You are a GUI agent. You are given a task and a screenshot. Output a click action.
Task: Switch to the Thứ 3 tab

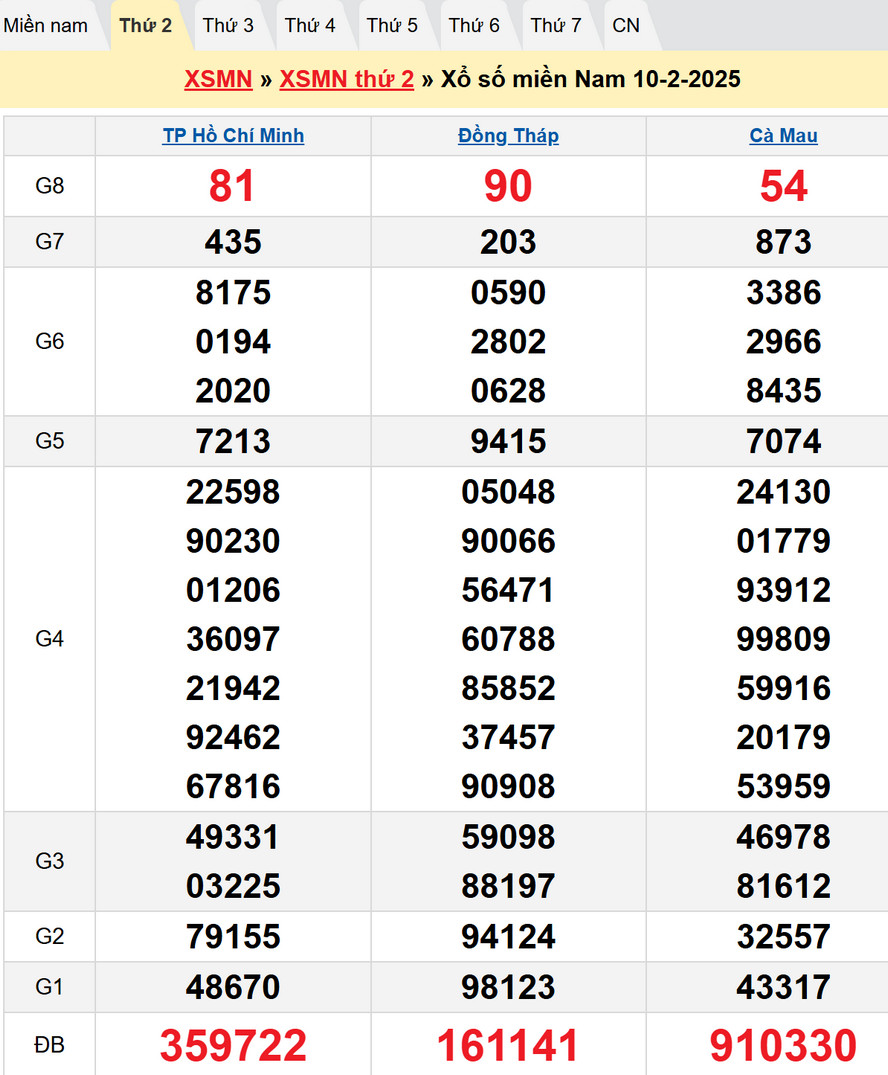[x=228, y=26]
